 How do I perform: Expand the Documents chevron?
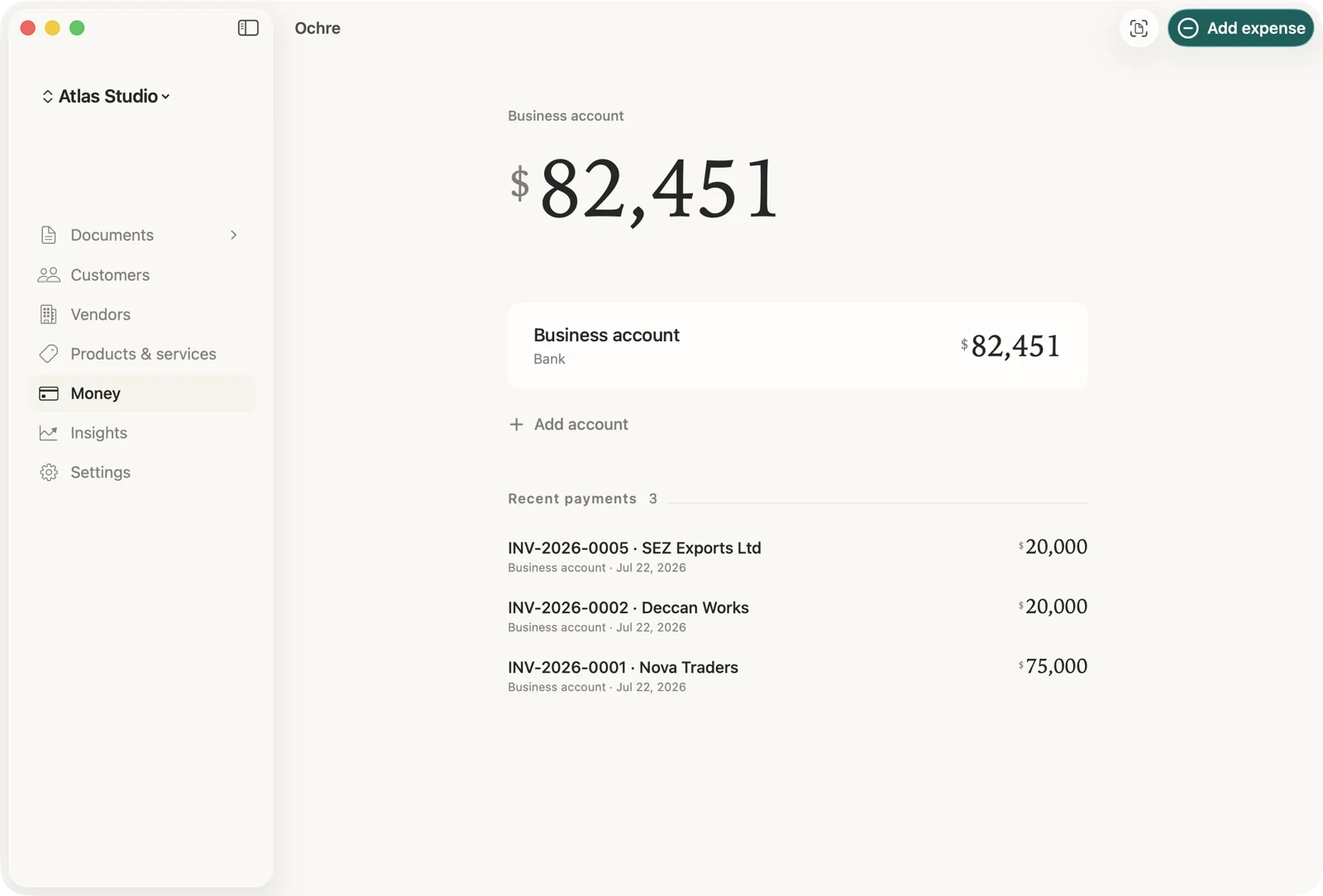point(233,235)
